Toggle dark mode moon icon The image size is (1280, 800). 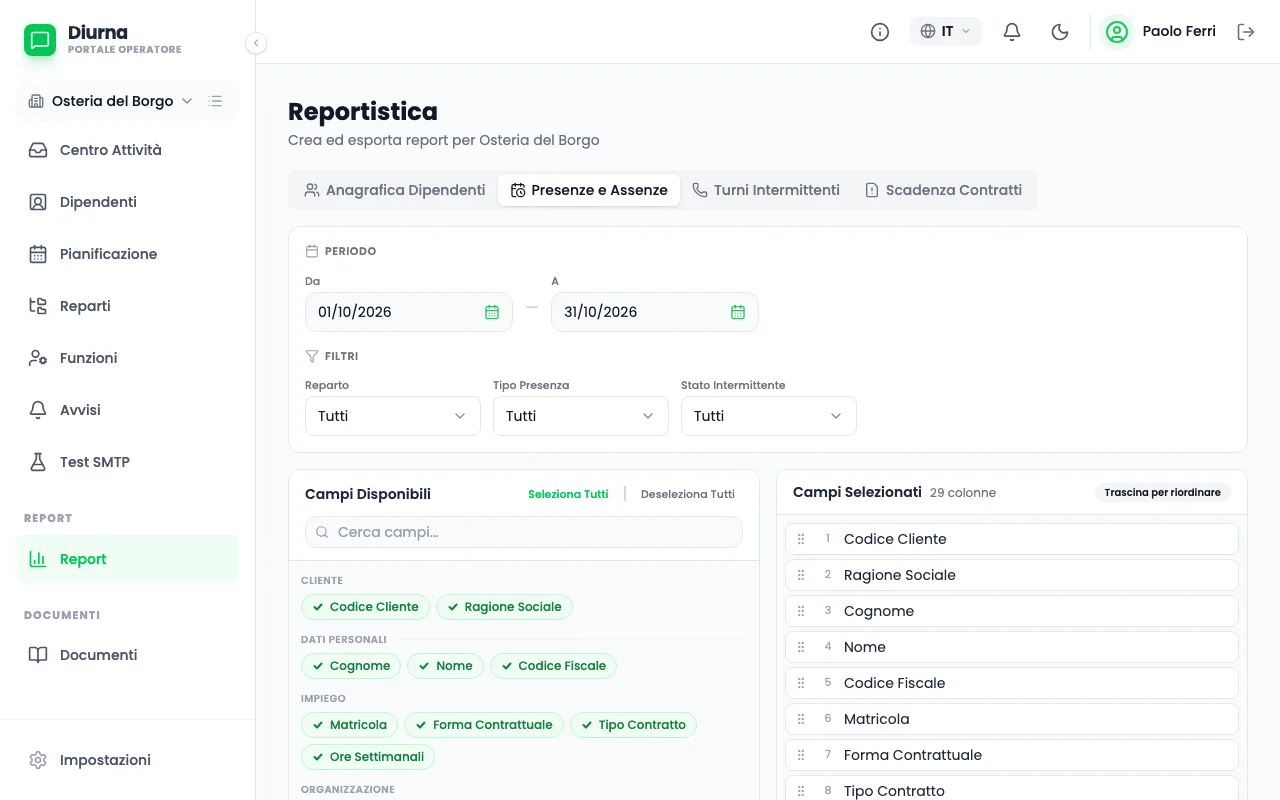tap(1060, 32)
